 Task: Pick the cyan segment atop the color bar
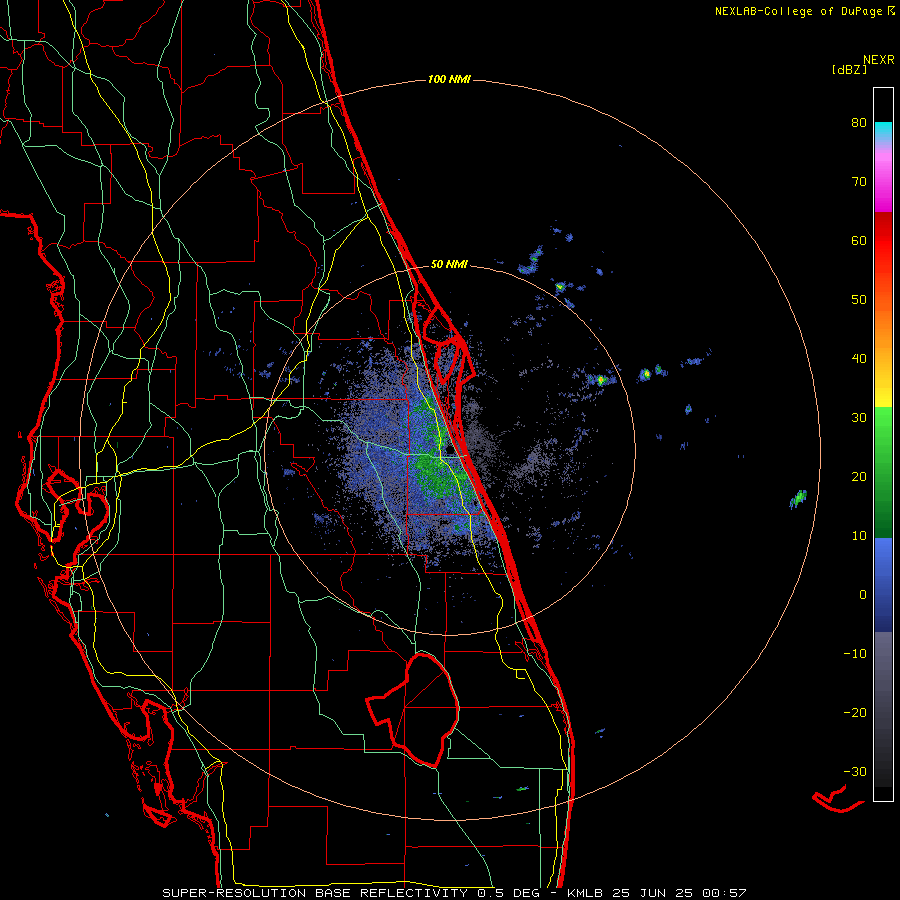[883, 131]
